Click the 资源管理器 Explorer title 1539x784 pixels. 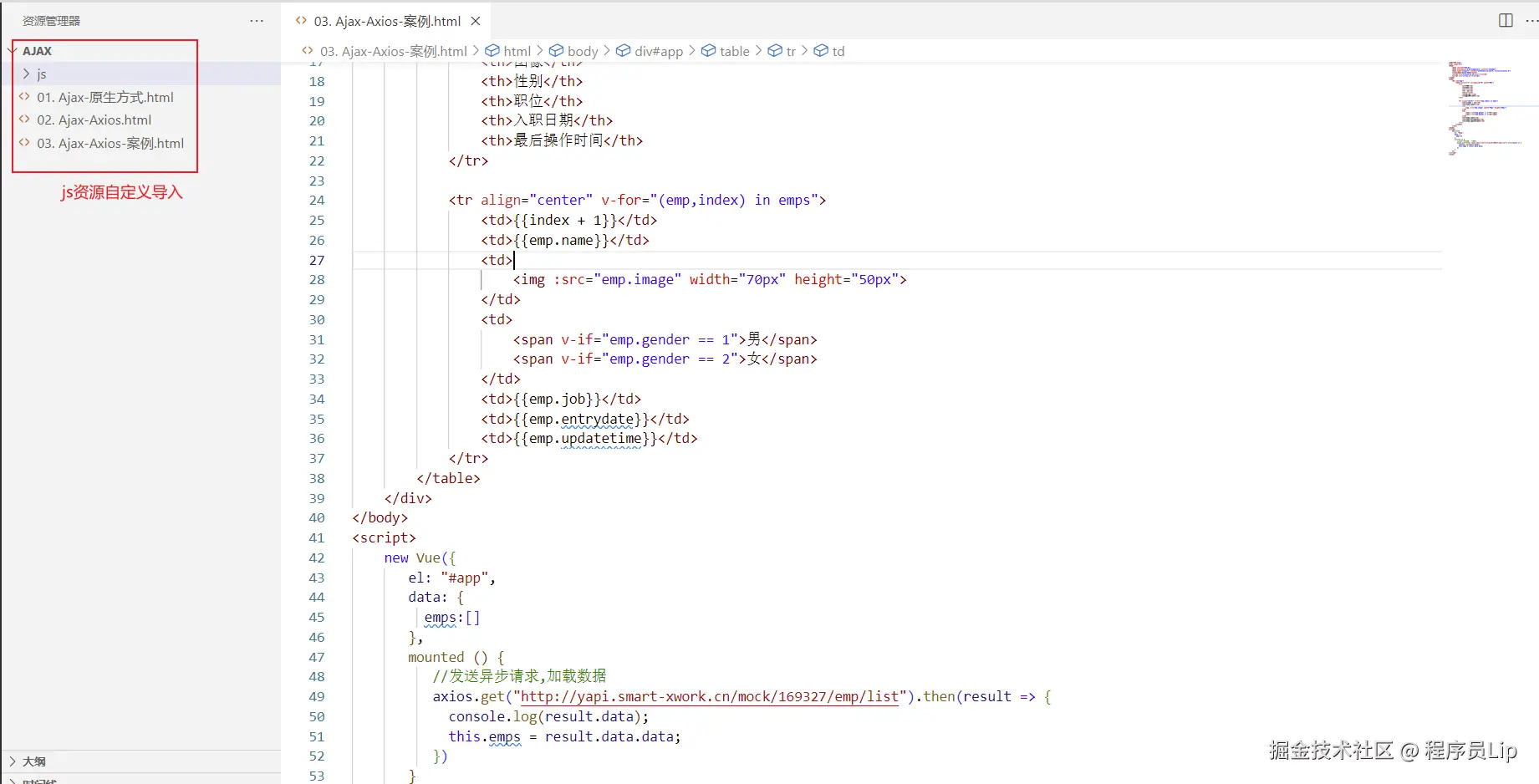tap(52, 21)
